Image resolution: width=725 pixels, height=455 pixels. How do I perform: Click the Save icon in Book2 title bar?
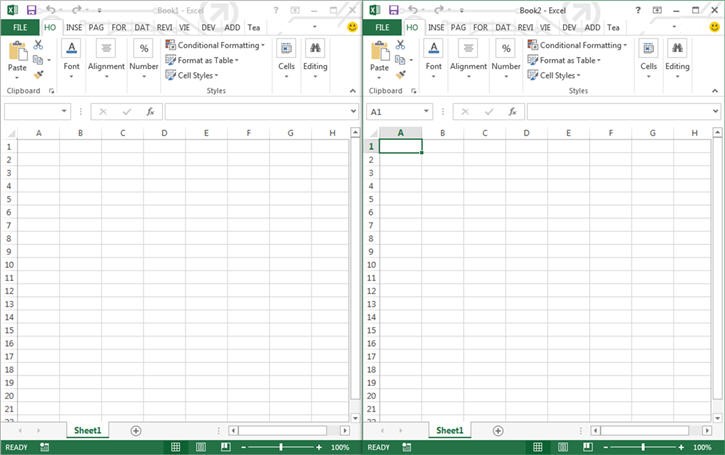pos(394,10)
